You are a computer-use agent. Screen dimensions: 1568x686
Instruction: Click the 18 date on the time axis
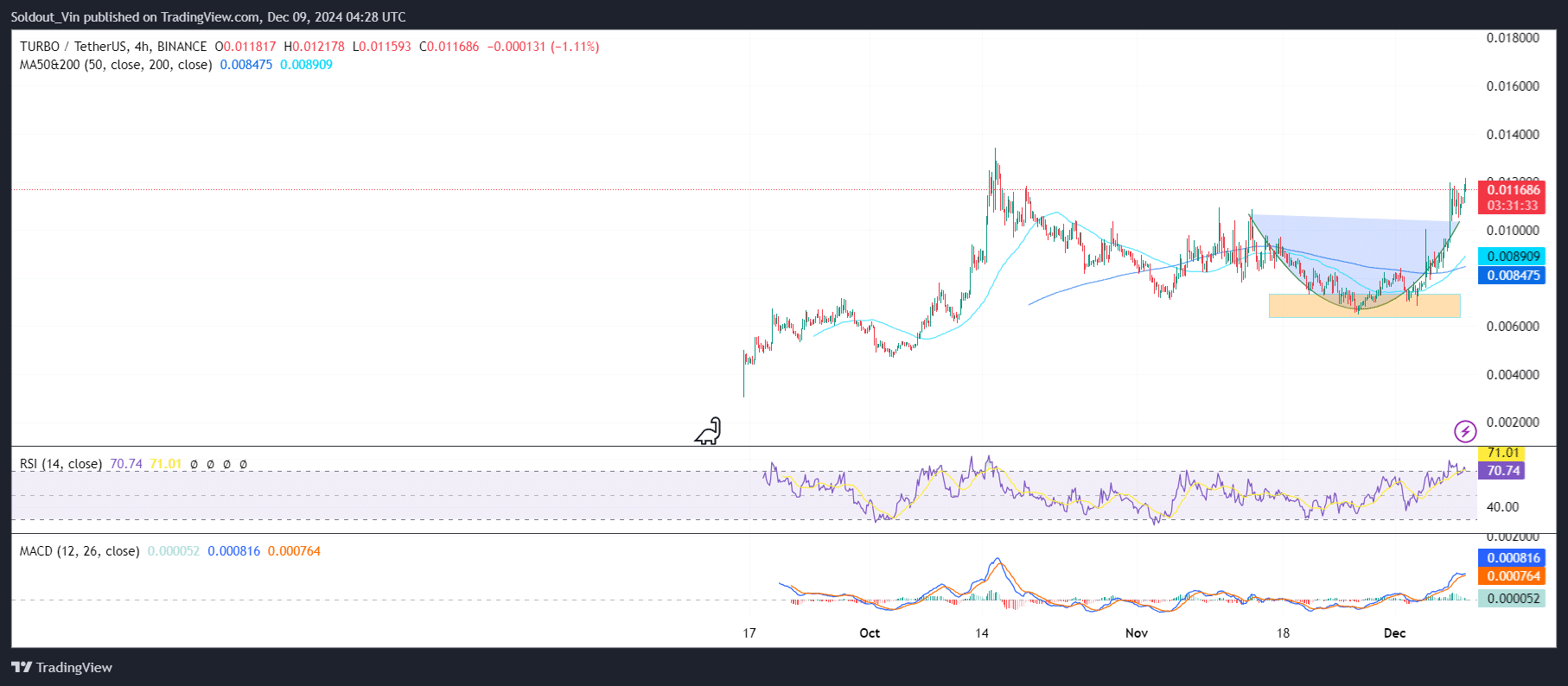click(x=1283, y=633)
